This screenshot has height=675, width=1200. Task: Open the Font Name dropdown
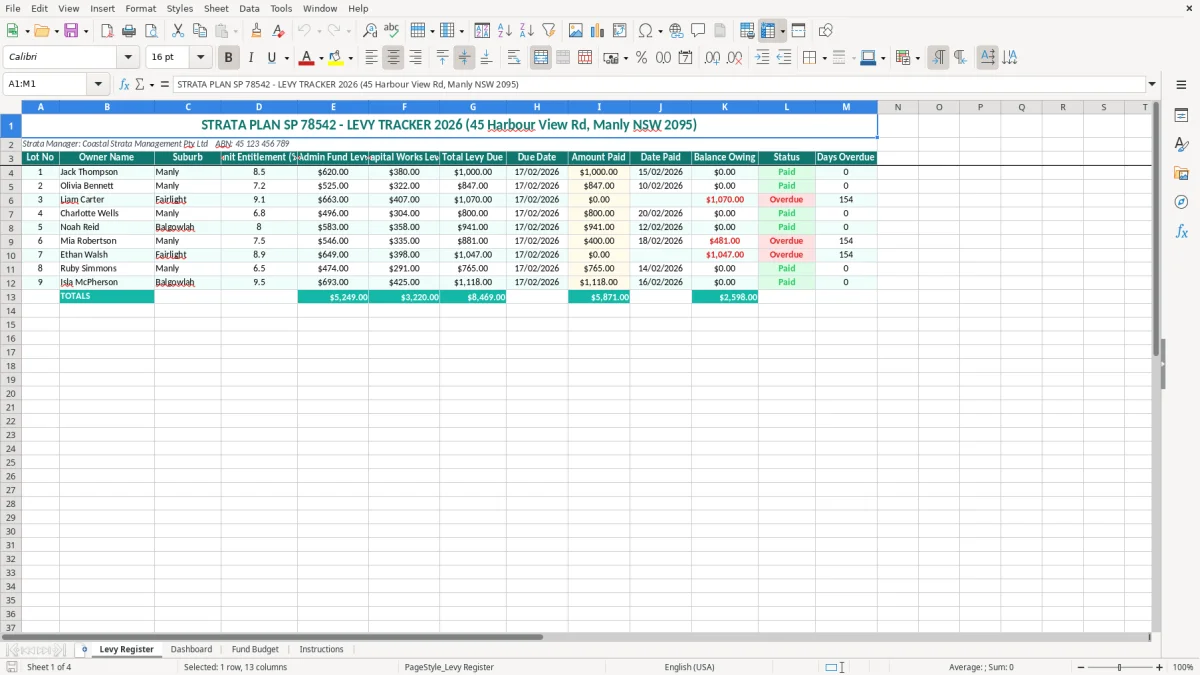tap(128, 58)
